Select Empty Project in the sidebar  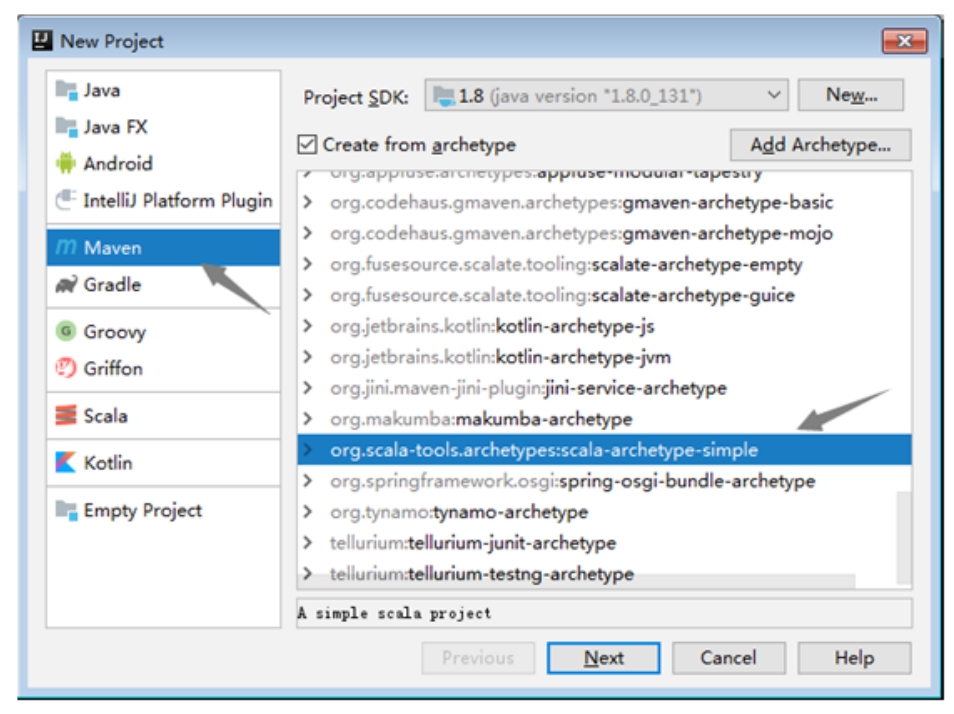pos(142,510)
